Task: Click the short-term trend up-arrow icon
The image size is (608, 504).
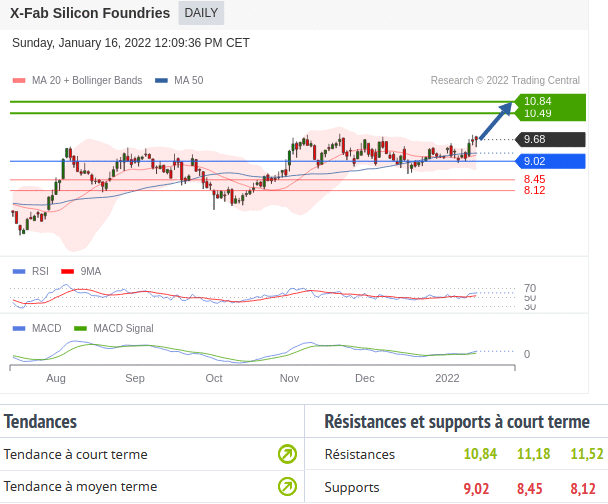Action: pyautogui.click(x=287, y=454)
